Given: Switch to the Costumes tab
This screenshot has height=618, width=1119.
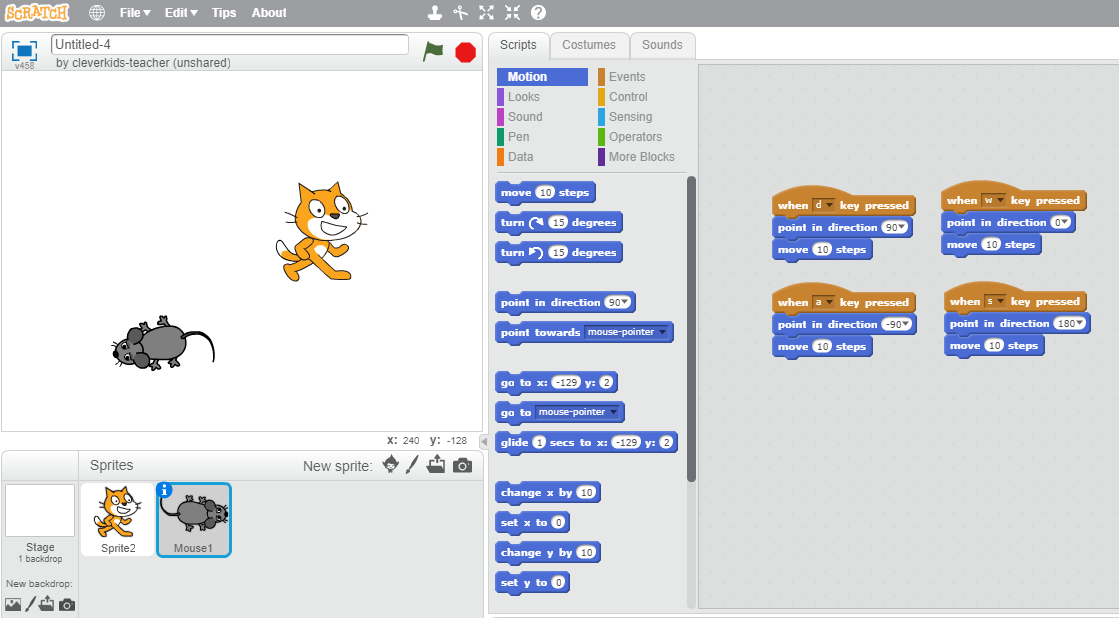Looking at the screenshot, I should coord(589,45).
